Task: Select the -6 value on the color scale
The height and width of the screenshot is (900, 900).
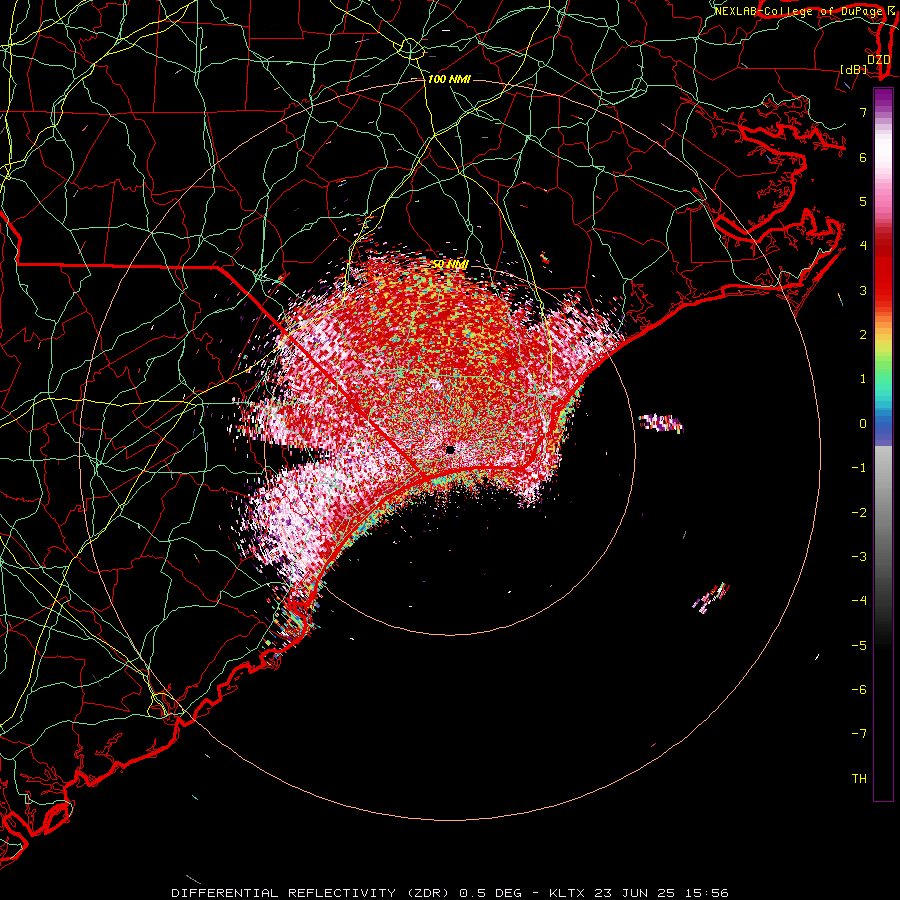Action: click(859, 690)
